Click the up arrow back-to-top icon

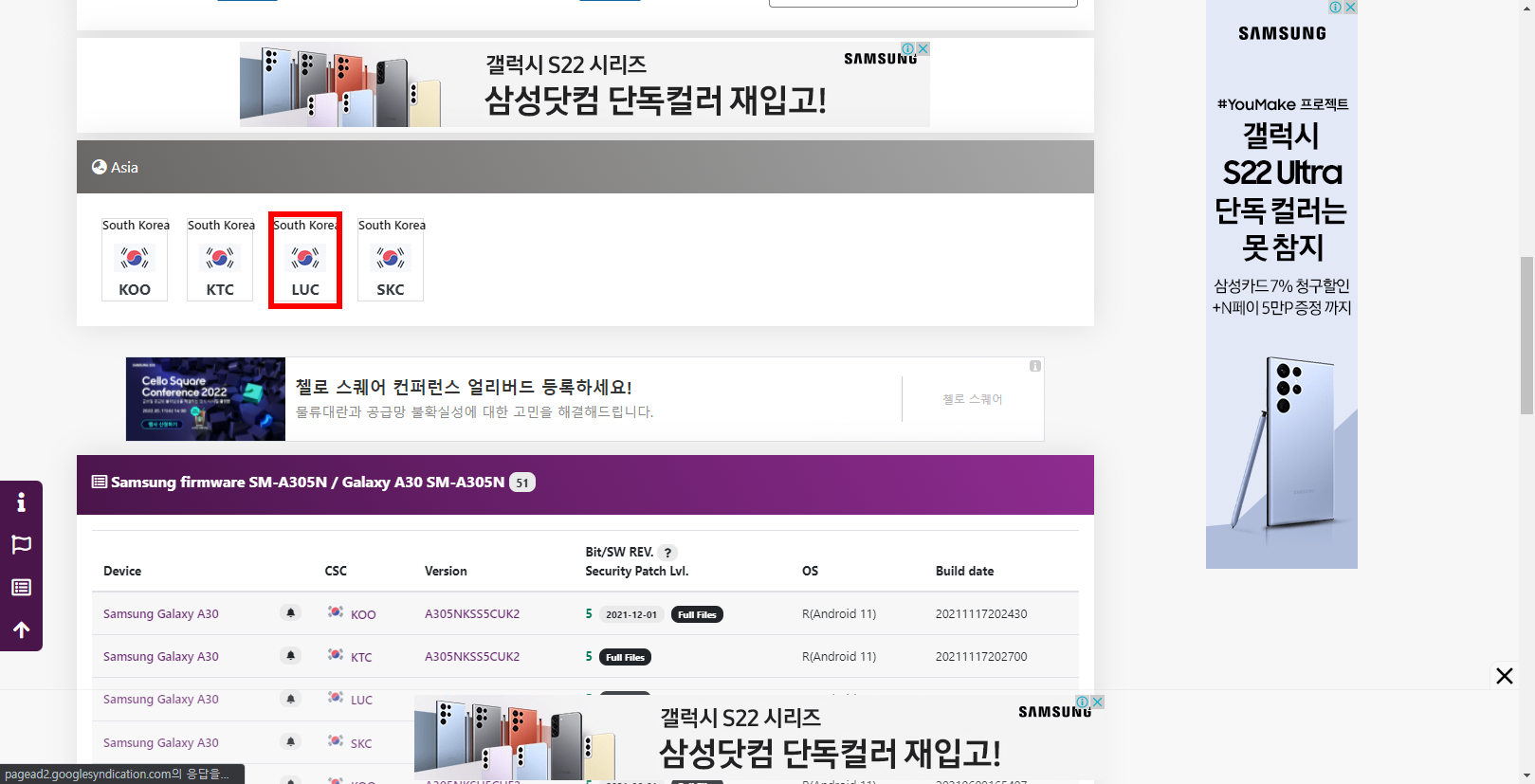21,630
